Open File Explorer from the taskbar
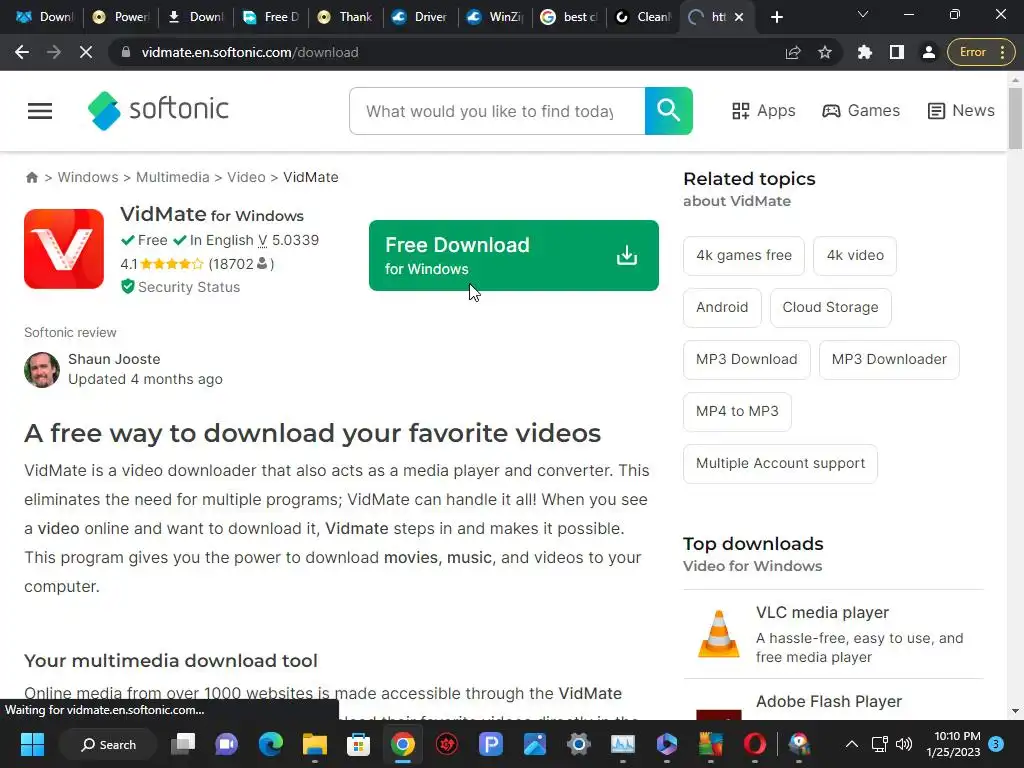This screenshot has height=768, width=1024. (x=315, y=744)
